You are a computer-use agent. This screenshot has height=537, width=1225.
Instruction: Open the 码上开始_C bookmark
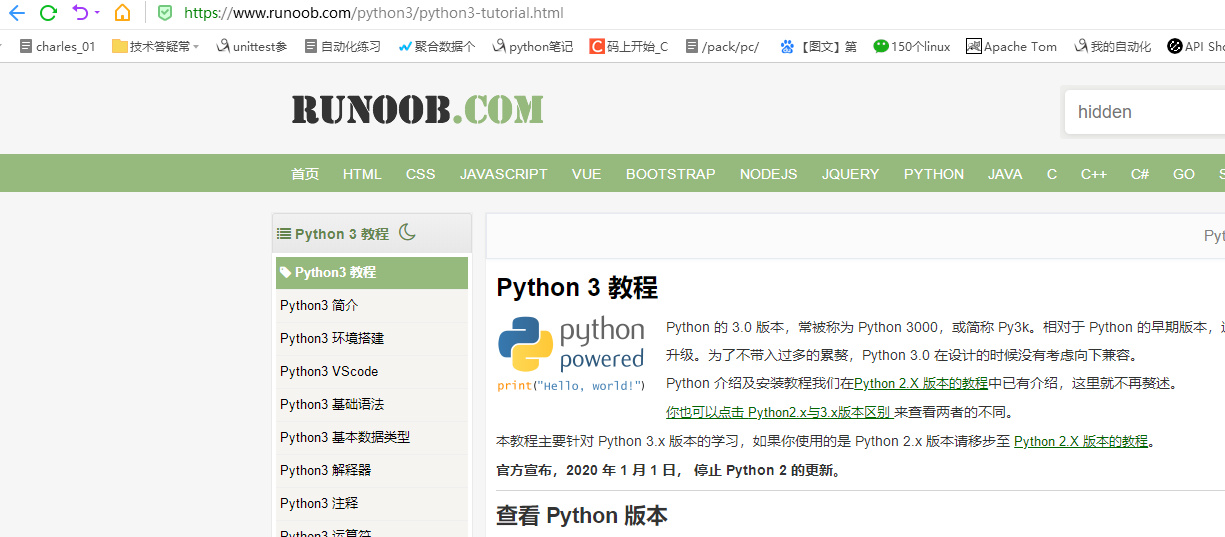pyautogui.click(x=629, y=46)
